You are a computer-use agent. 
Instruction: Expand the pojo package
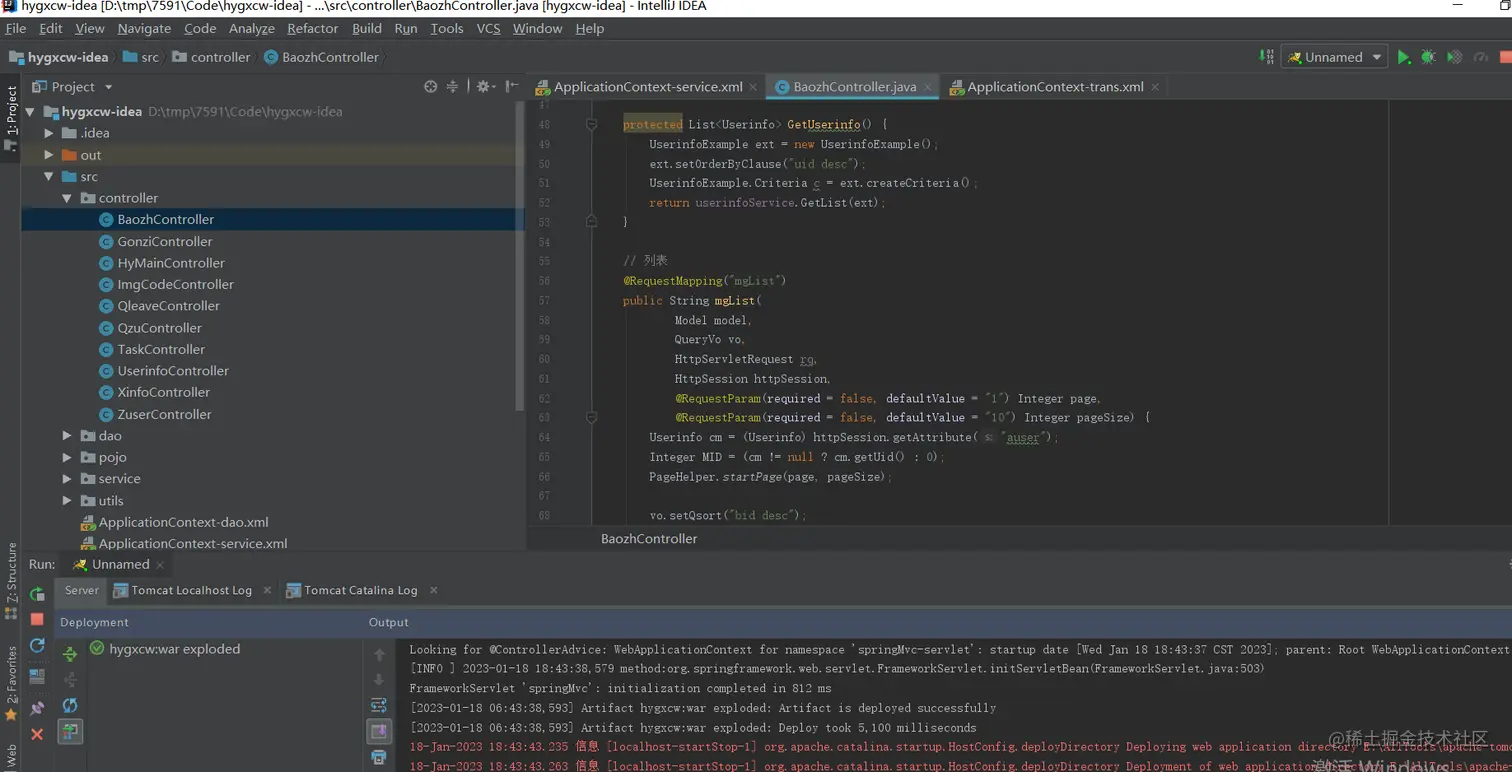tap(67, 457)
